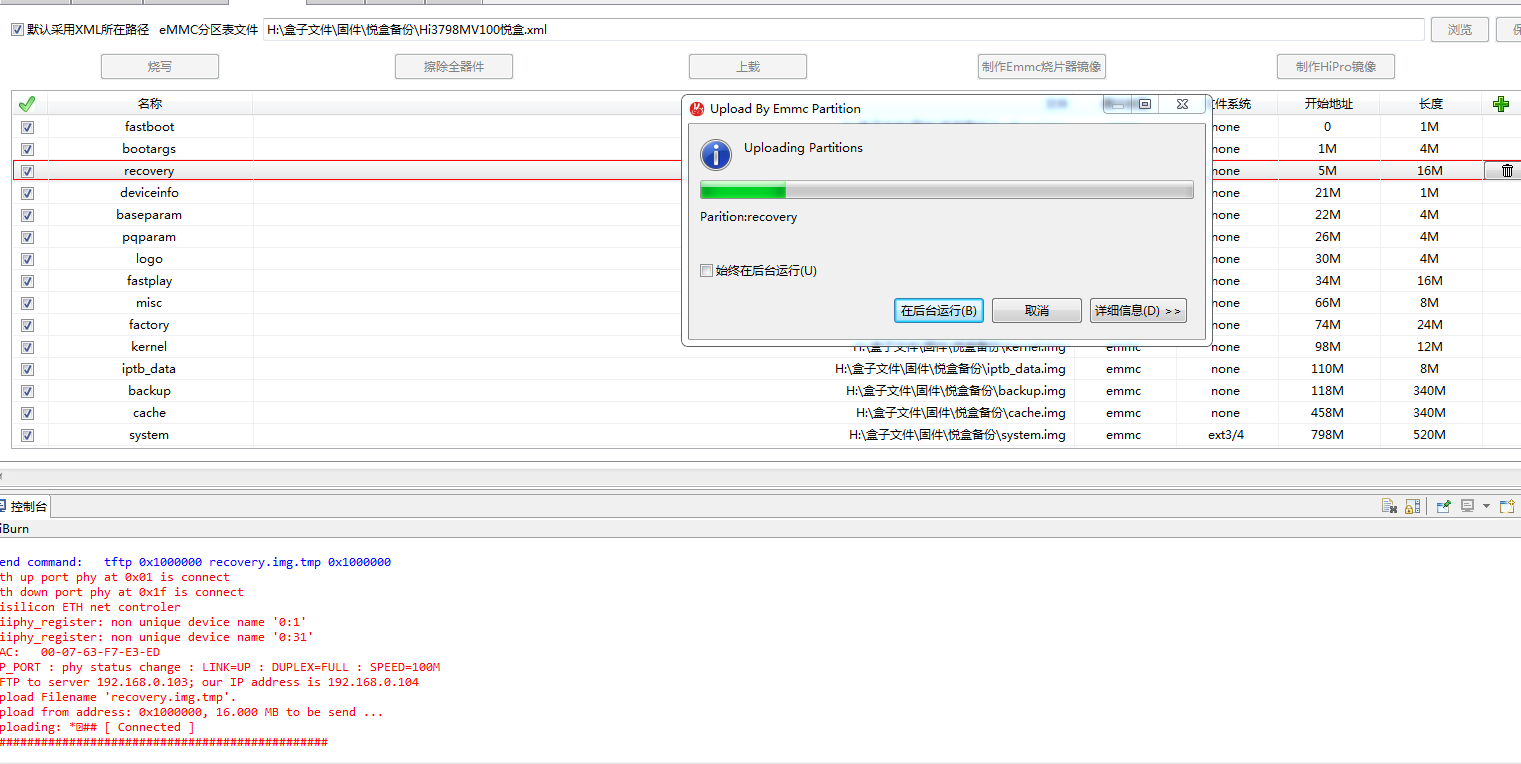Open the console selection dropdown arrow

(1486, 506)
